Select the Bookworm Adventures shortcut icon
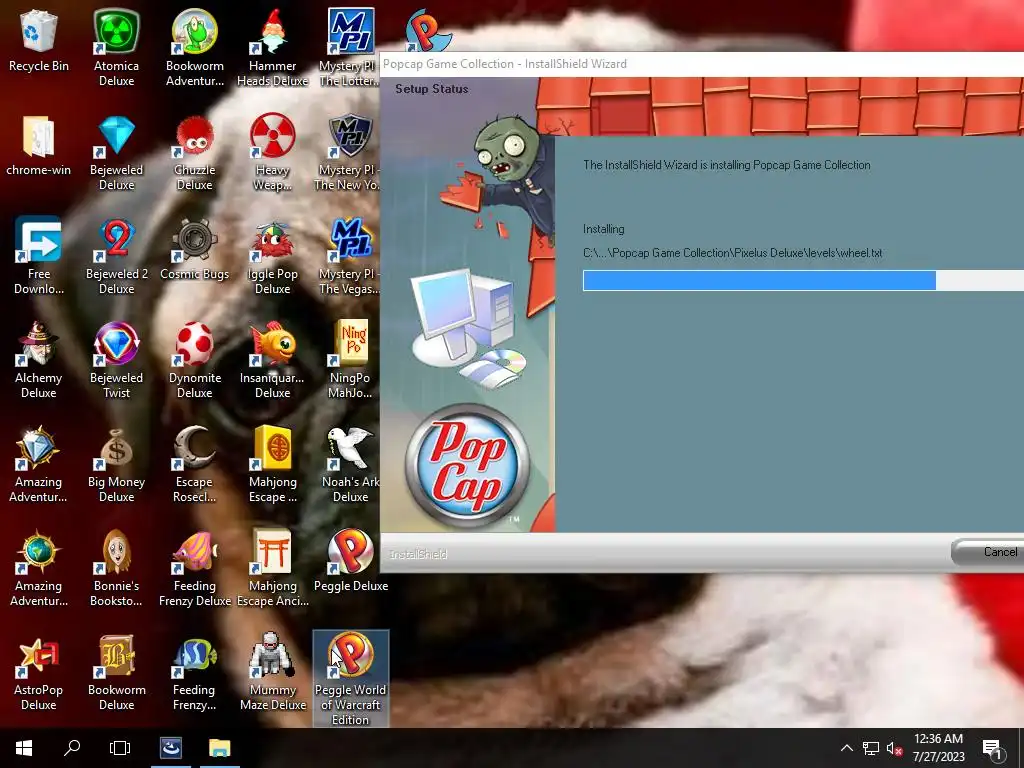This screenshot has height=768, width=1024. (x=195, y=47)
